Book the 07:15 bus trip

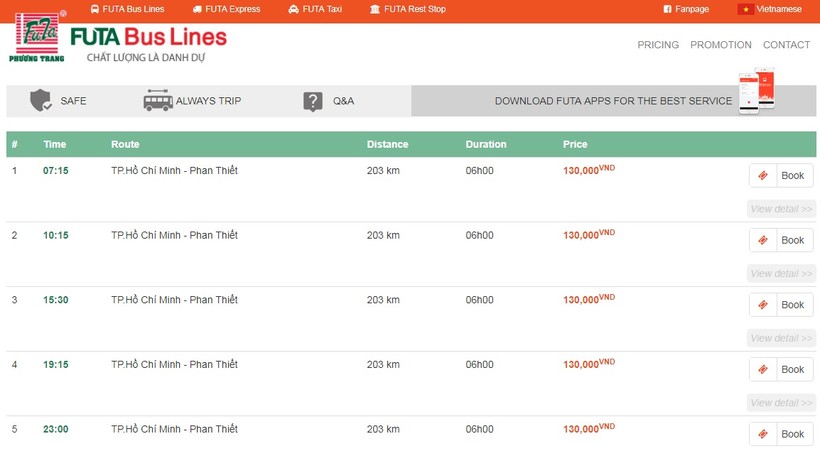point(781,176)
